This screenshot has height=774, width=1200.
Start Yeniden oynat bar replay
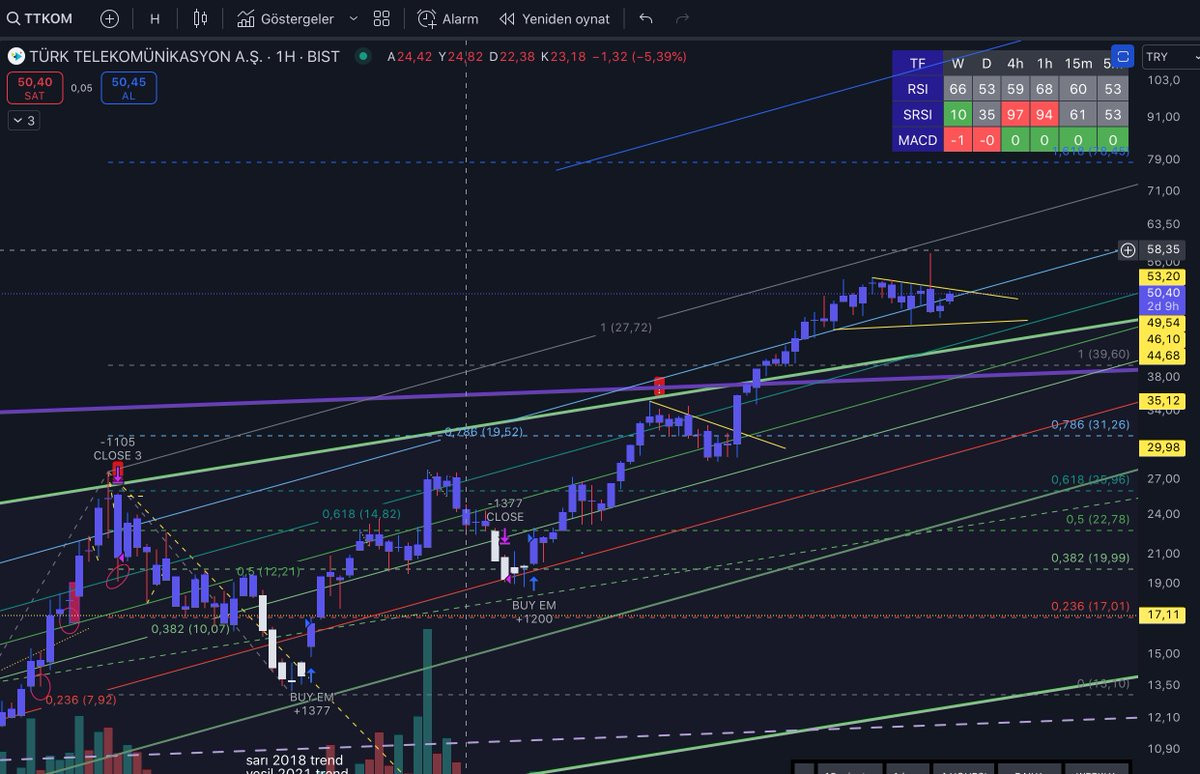[x=555, y=18]
